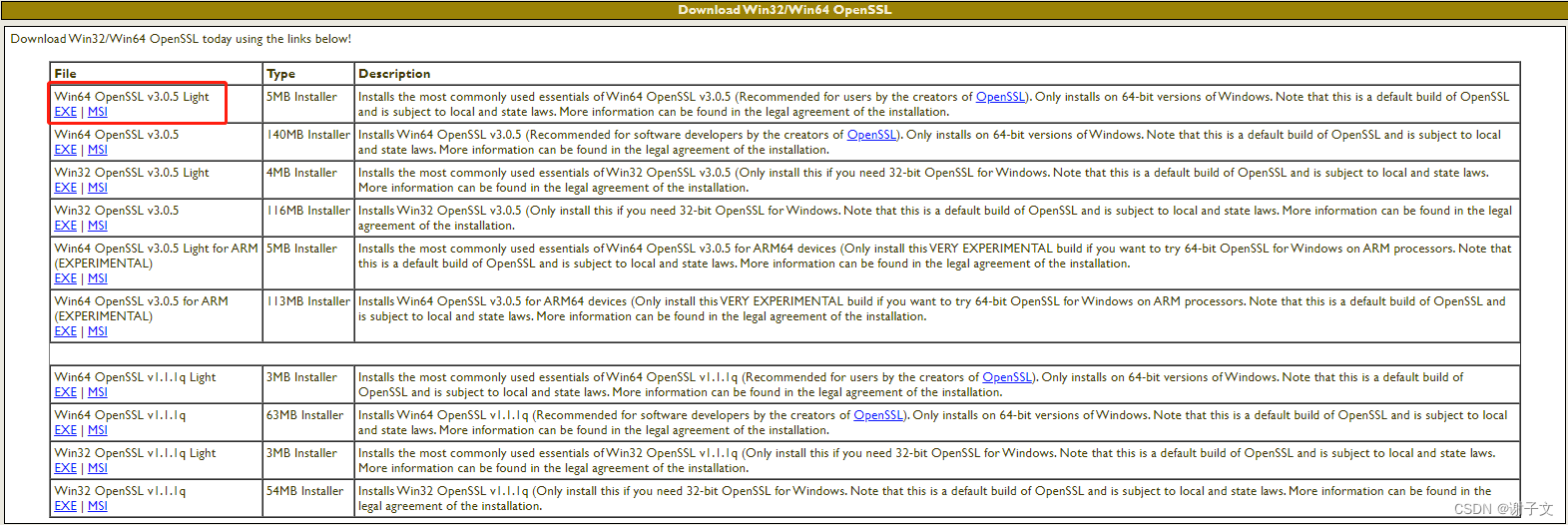Image resolution: width=1568 pixels, height=525 pixels.
Task: Download Win32 OpenSSL v3.0.5 Light EXE
Action: pyautogui.click(x=65, y=188)
